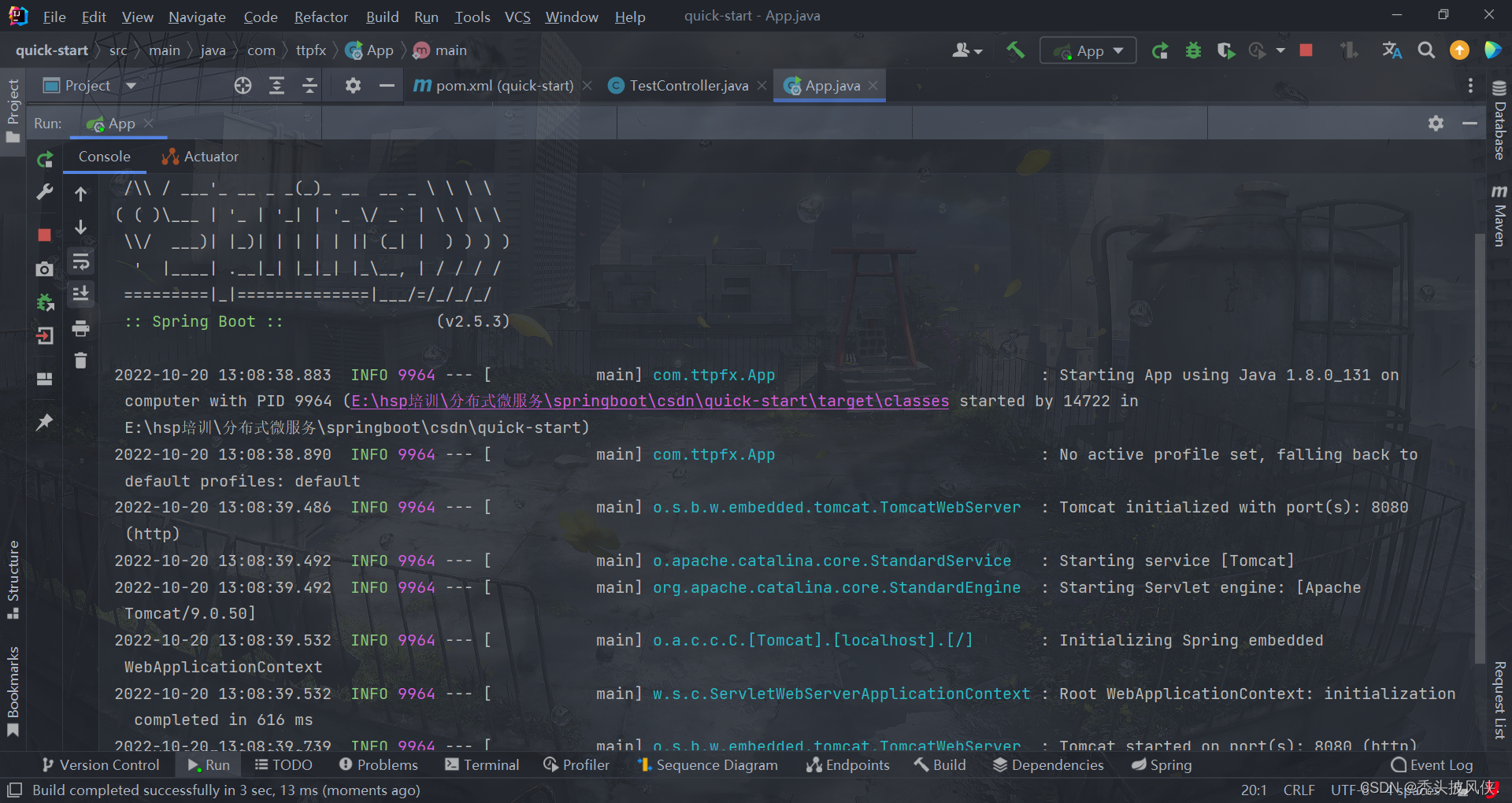The image size is (1512, 803).
Task: Open the profiler run icon in toolbar
Action: click(x=1258, y=51)
